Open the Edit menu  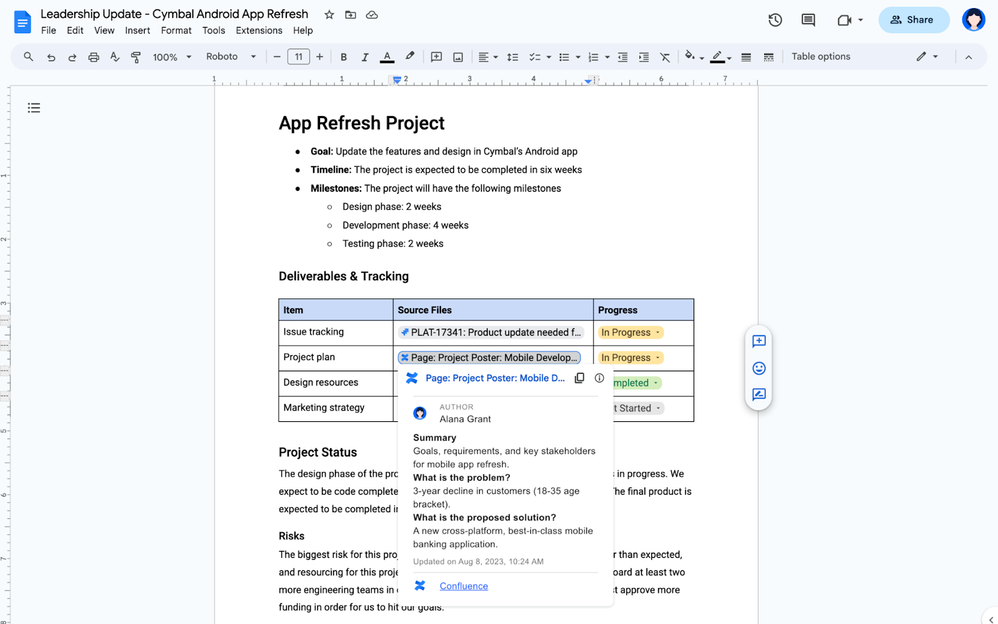coord(75,31)
